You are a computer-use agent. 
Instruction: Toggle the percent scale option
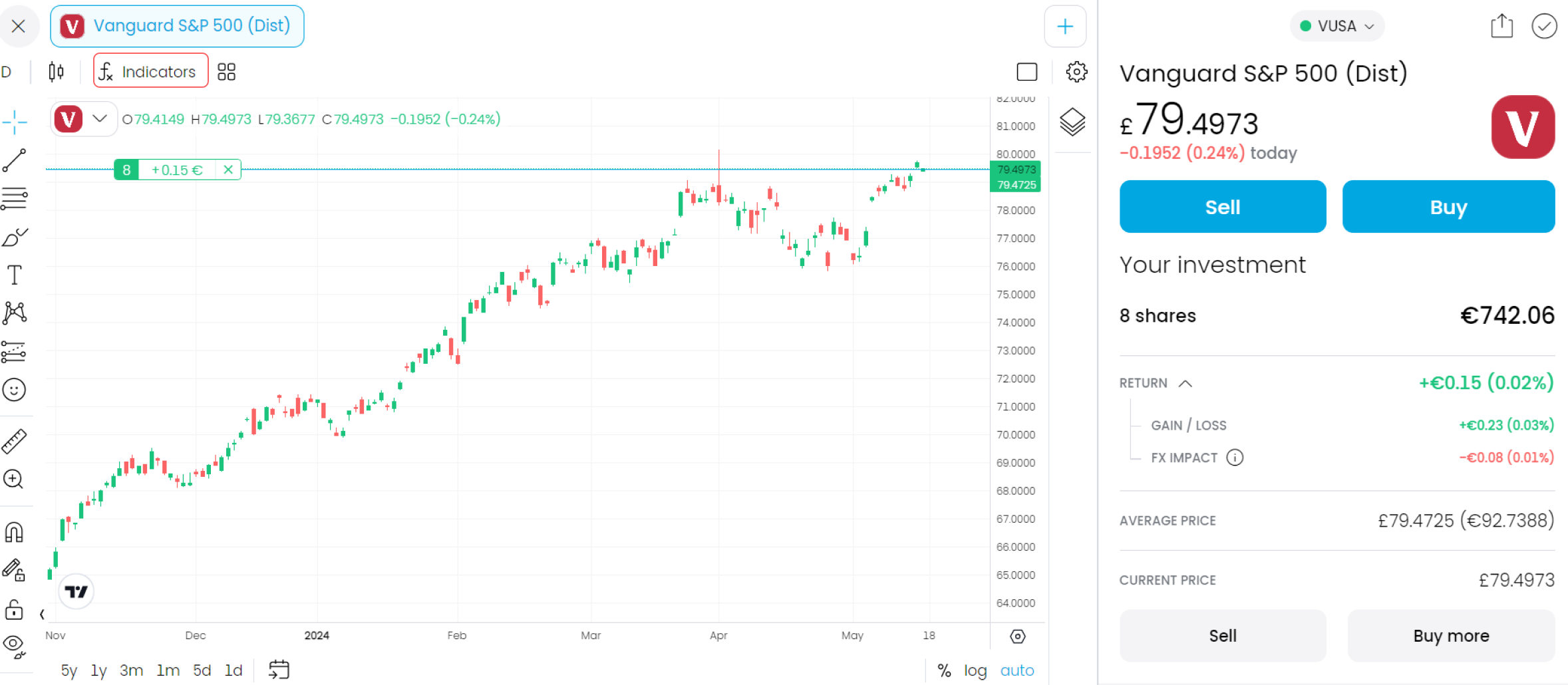(x=944, y=670)
